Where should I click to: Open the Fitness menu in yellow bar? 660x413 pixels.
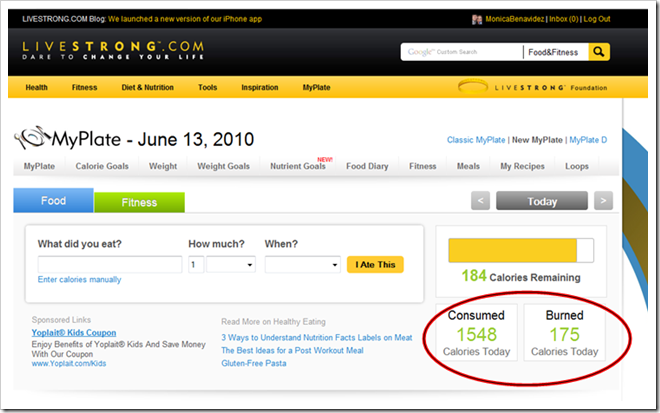click(x=84, y=87)
